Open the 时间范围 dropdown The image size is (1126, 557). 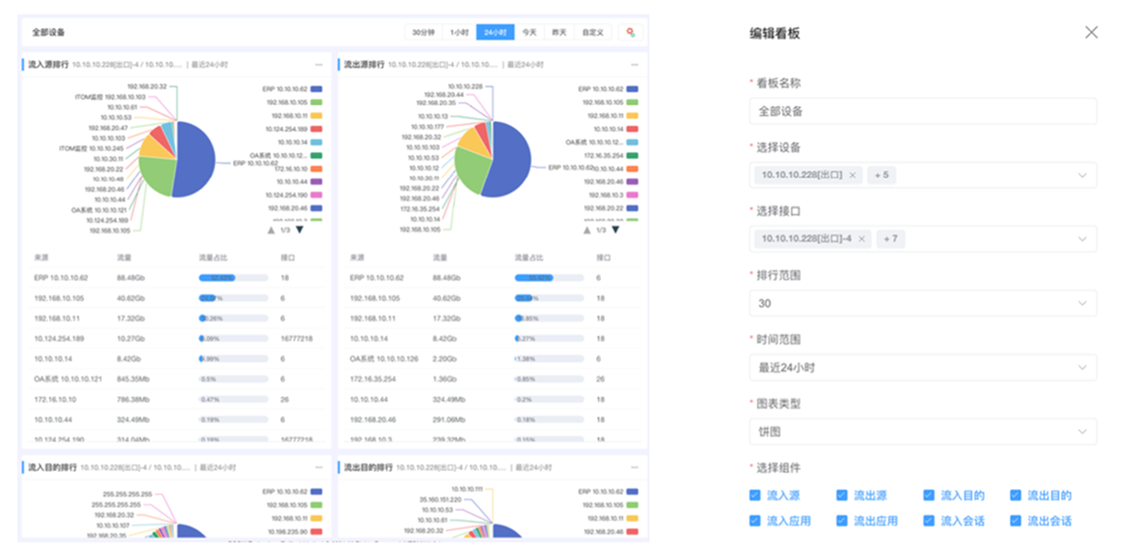click(922, 367)
